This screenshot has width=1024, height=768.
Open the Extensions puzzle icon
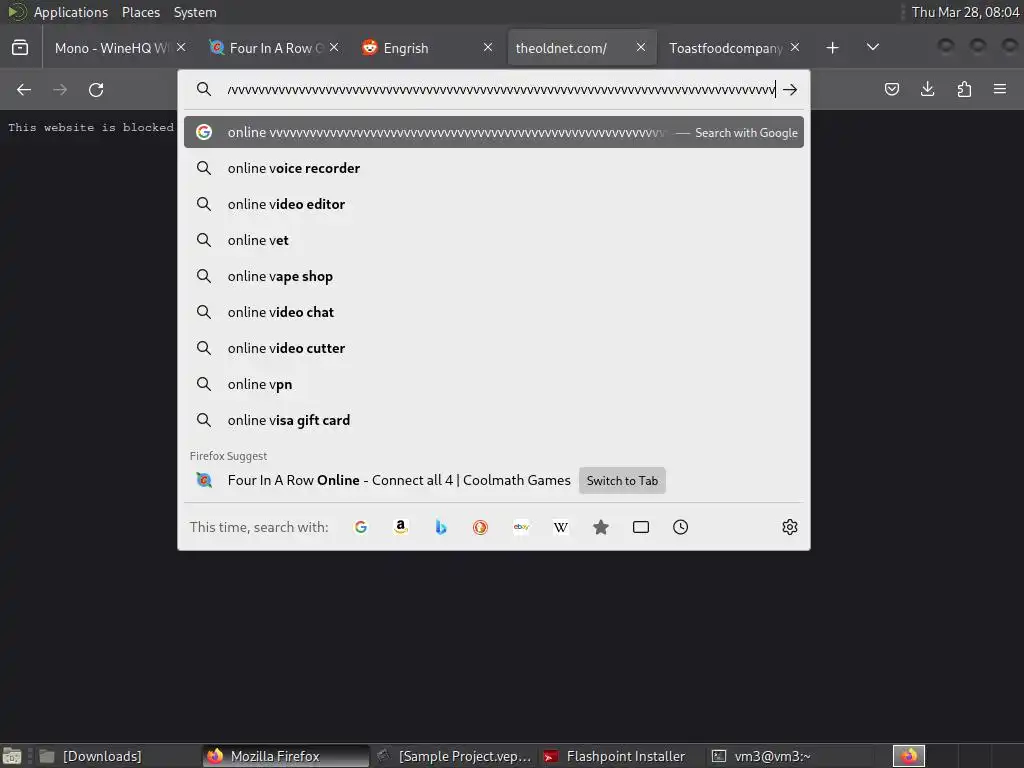click(x=964, y=89)
